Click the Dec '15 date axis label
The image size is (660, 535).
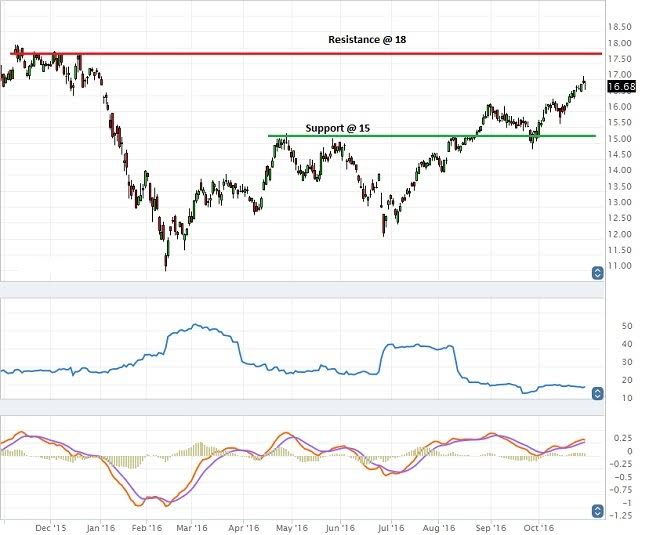click(x=51, y=528)
